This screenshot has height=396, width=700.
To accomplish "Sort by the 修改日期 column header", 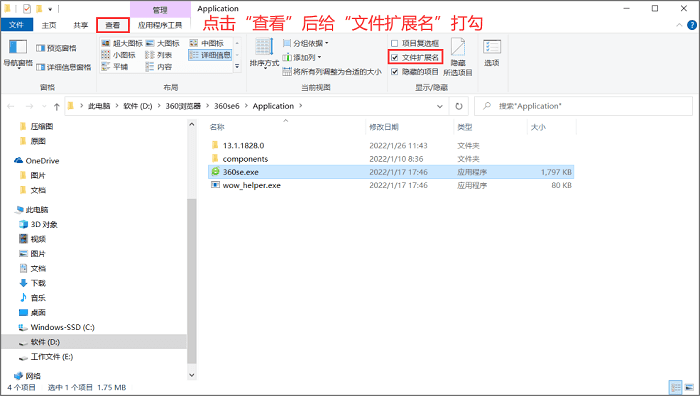I will [x=409, y=127].
